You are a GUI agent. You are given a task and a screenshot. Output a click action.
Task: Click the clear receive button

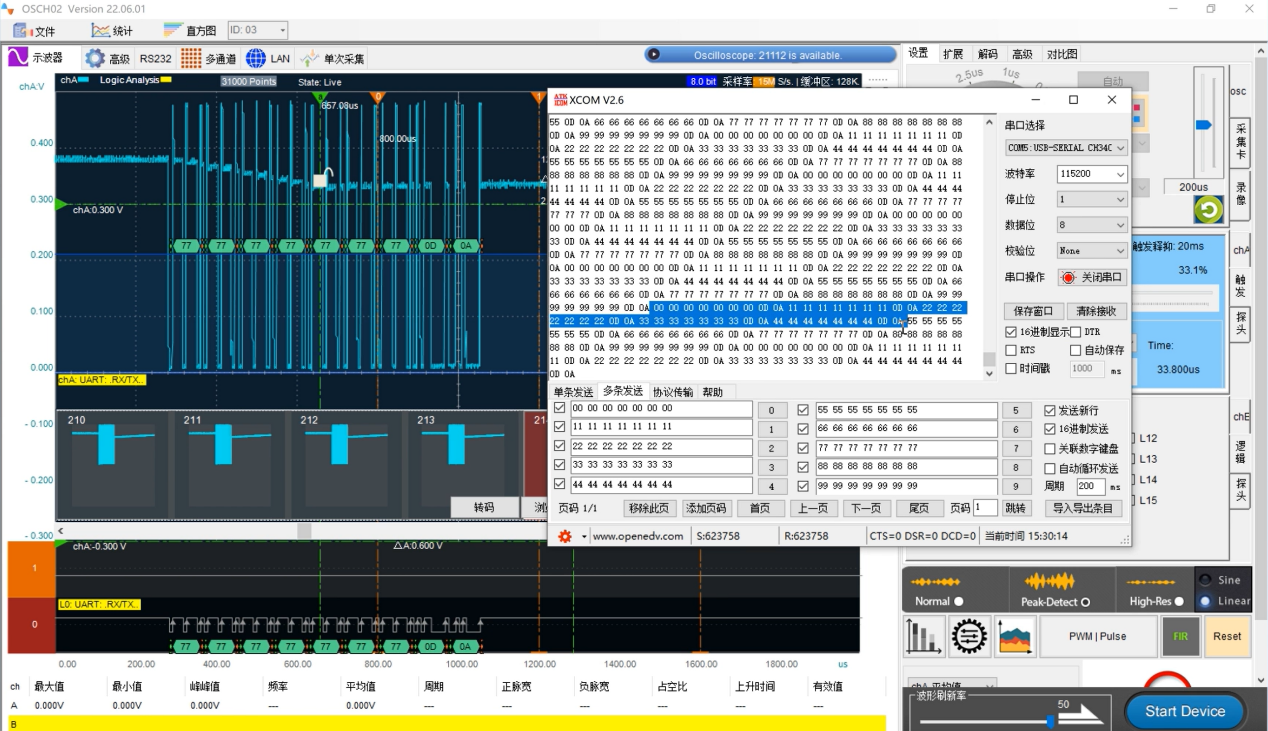1097,311
